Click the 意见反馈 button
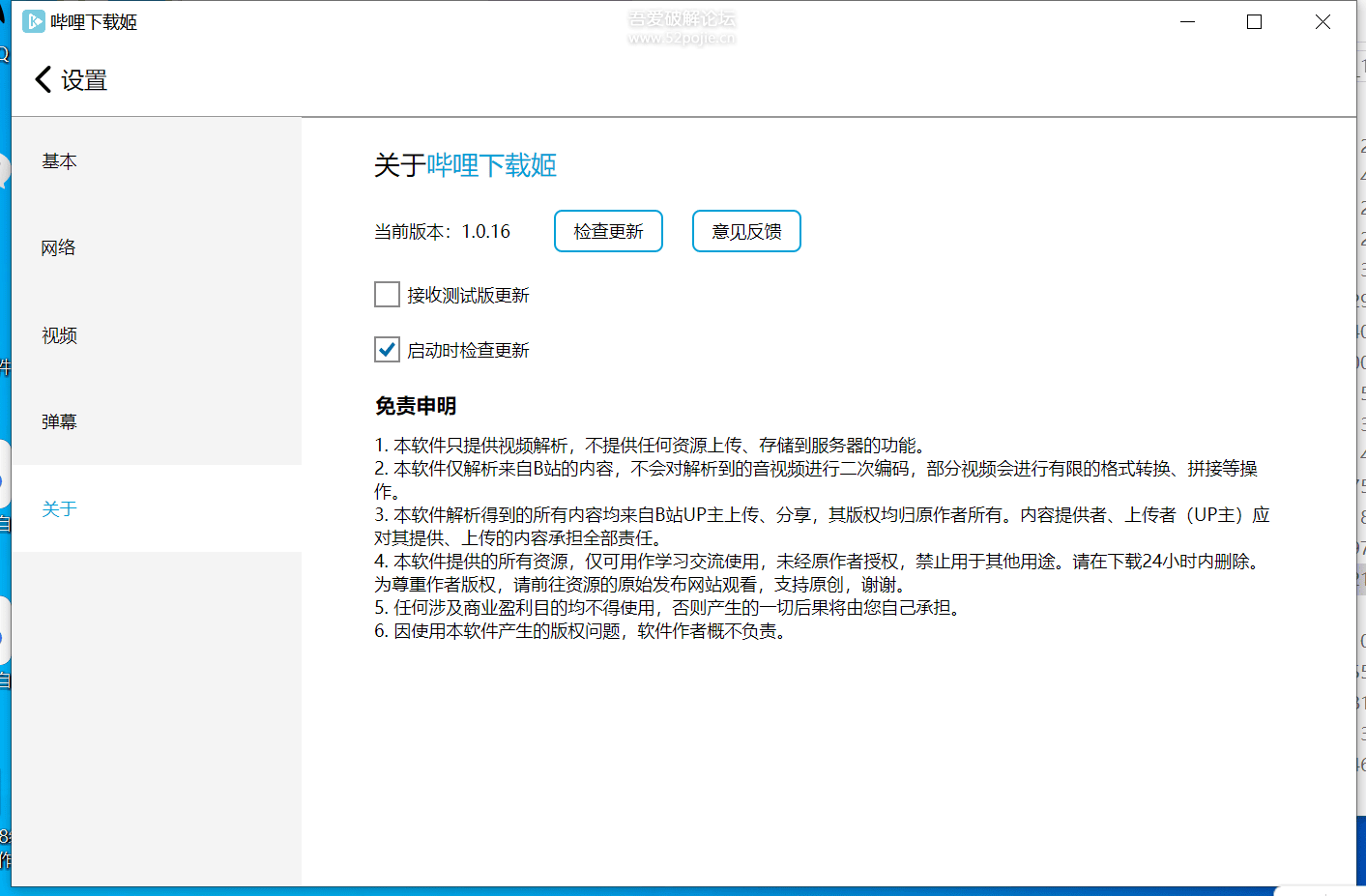 [x=746, y=231]
